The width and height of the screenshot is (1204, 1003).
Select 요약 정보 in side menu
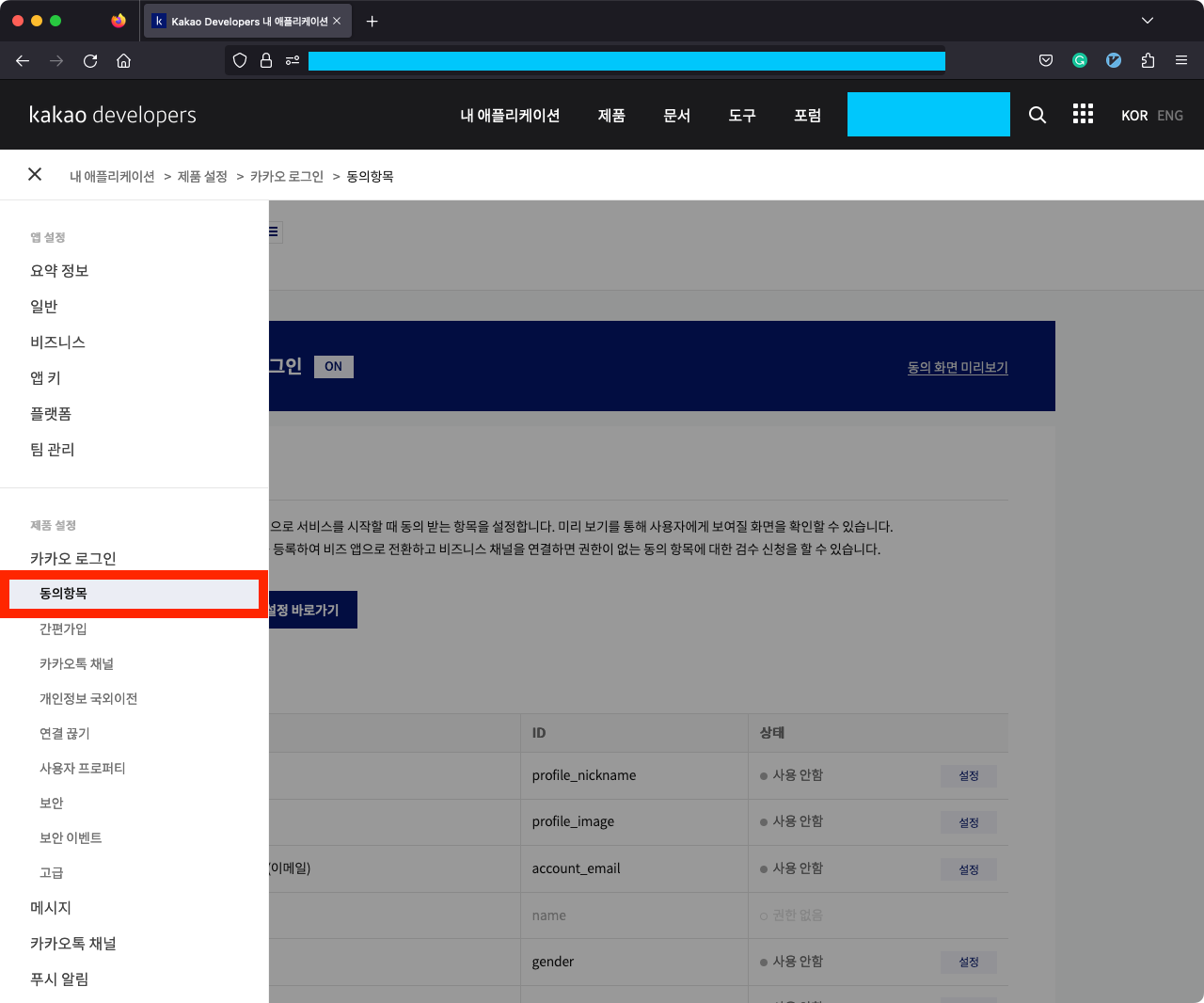pyautogui.click(x=59, y=271)
